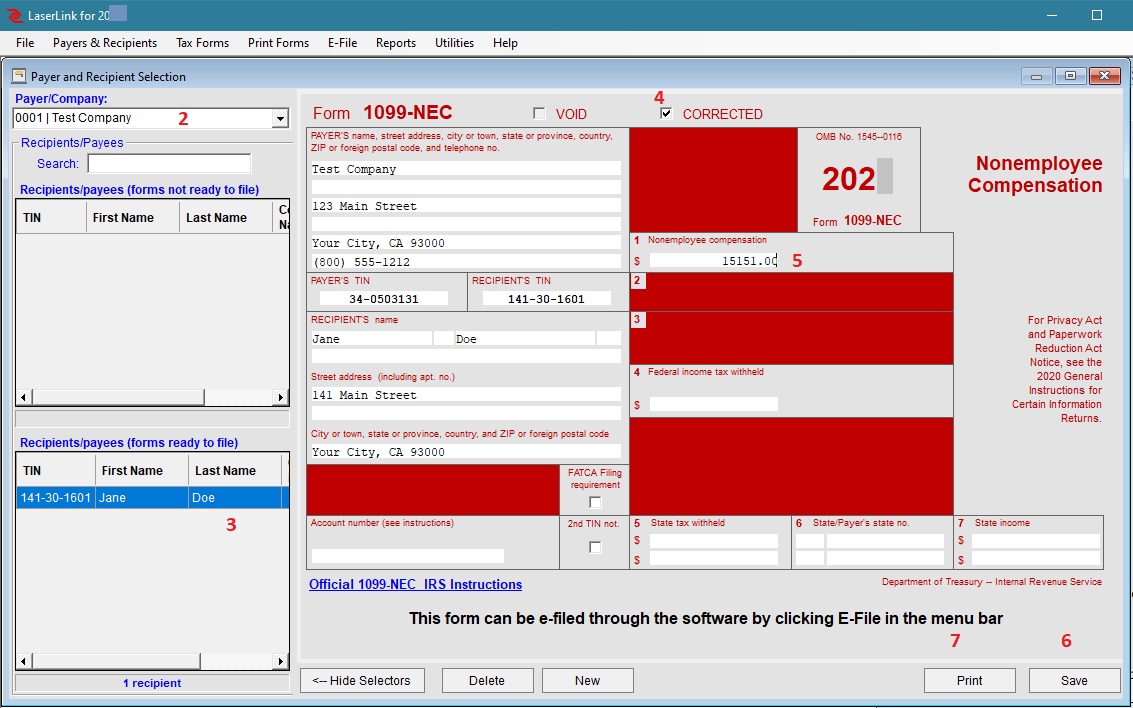Viewport: 1133px width, 708px height.
Task: Sort ready-to-file list by First Name header
Action: (x=142, y=470)
